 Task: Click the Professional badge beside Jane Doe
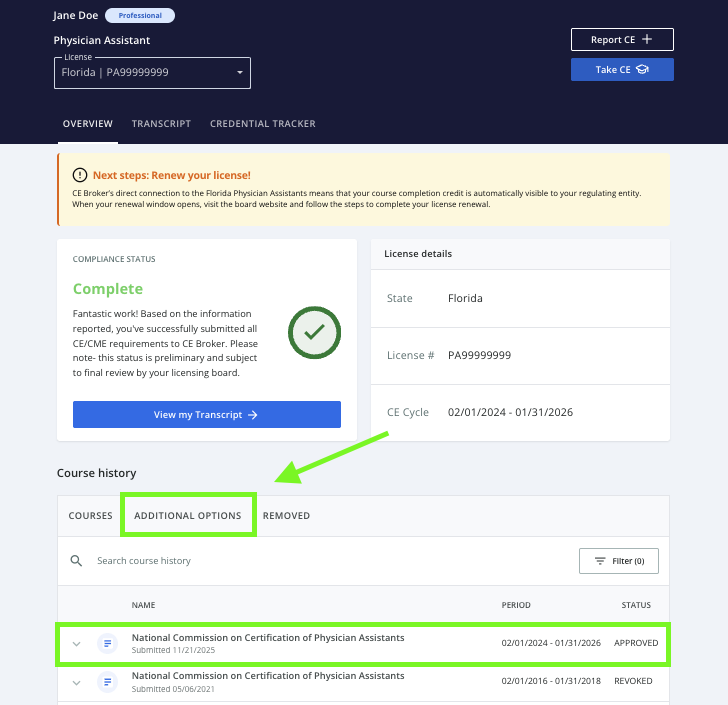click(140, 16)
